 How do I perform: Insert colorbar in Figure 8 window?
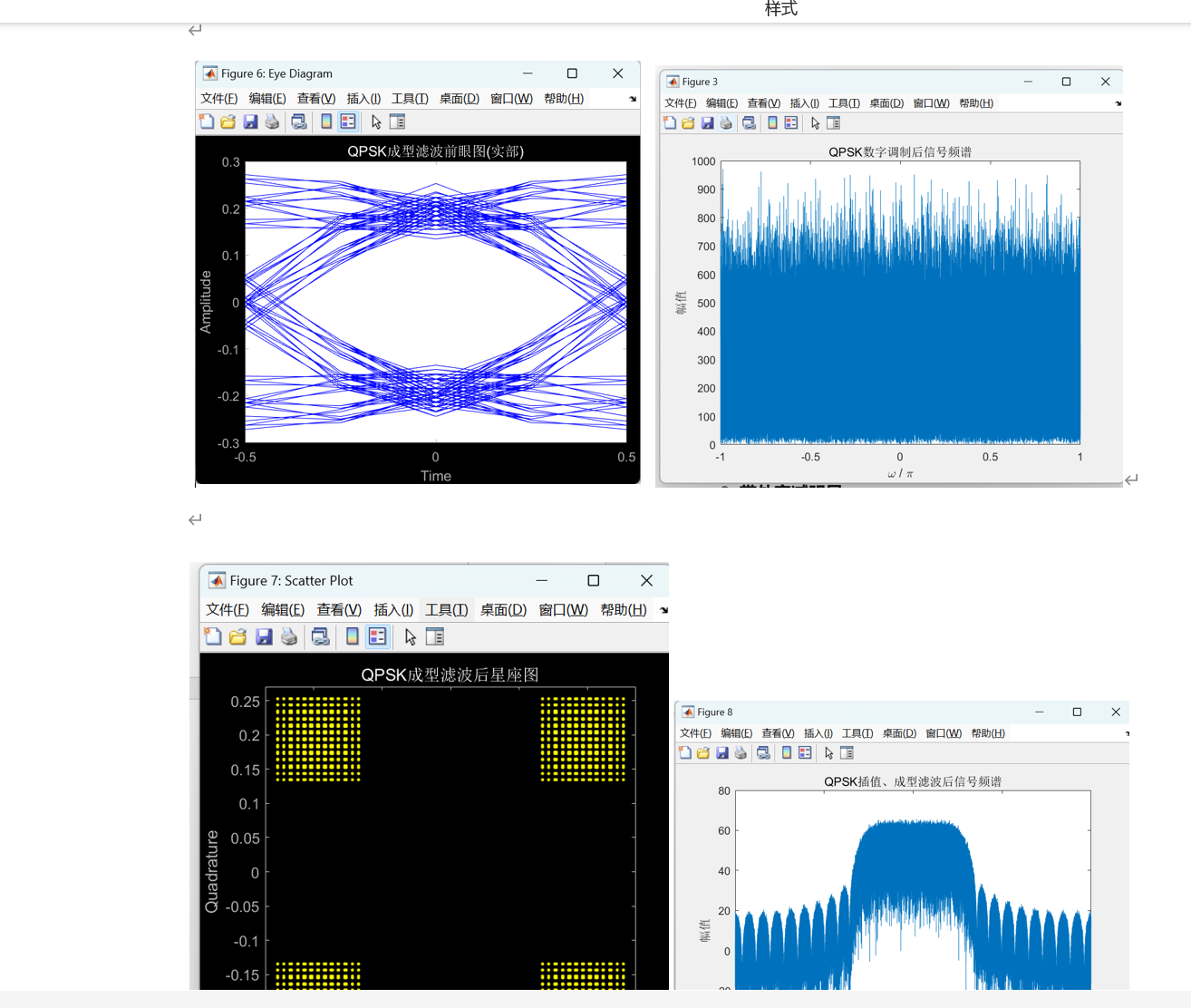[x=787, y=753]
